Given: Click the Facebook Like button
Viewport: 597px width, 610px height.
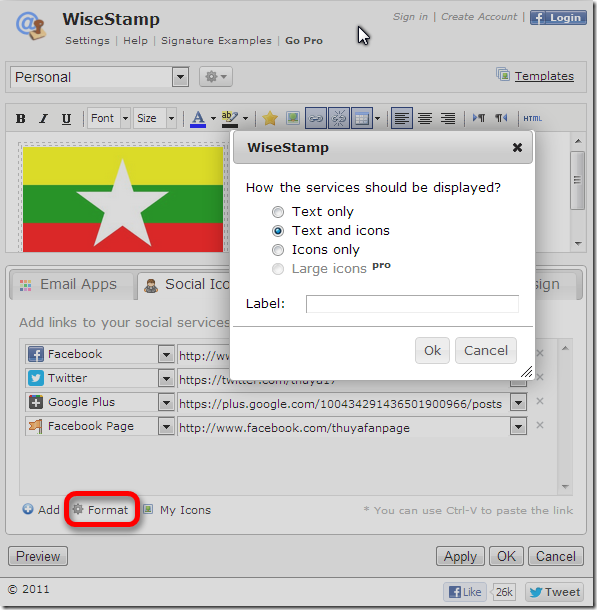Looking at the screenshot, I should pos(465,592).
